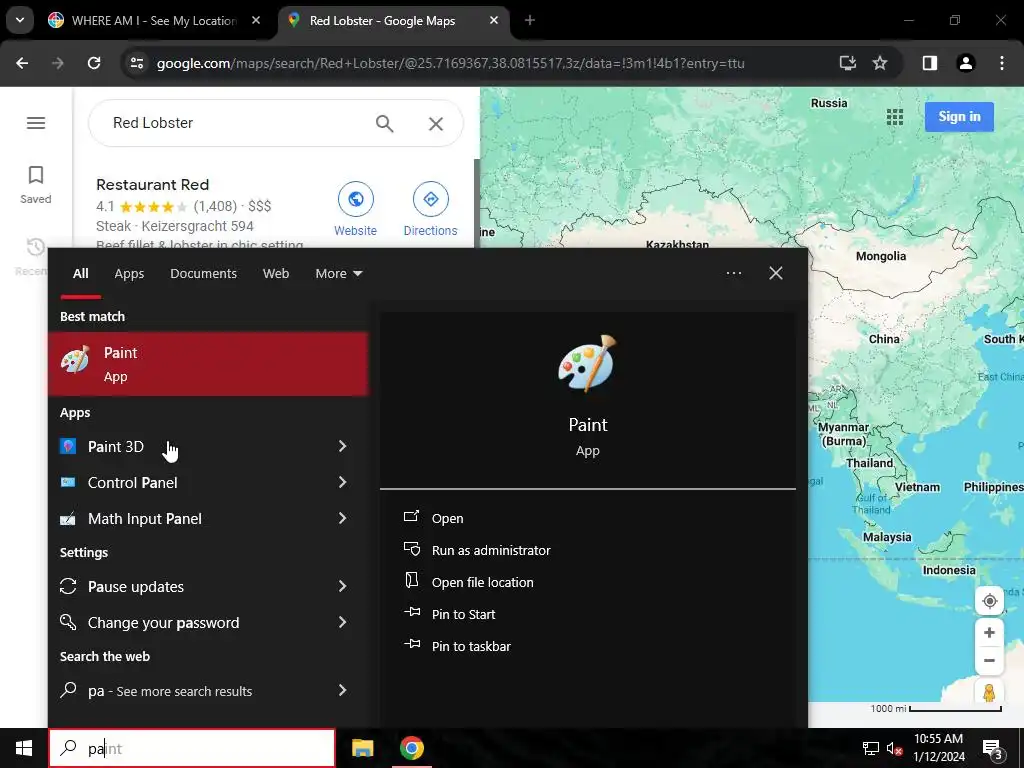Image resolution: width=1024 pixels, height=768 pixels.
Task: Switch to Apps search filter
Action: tap(129, 274)
